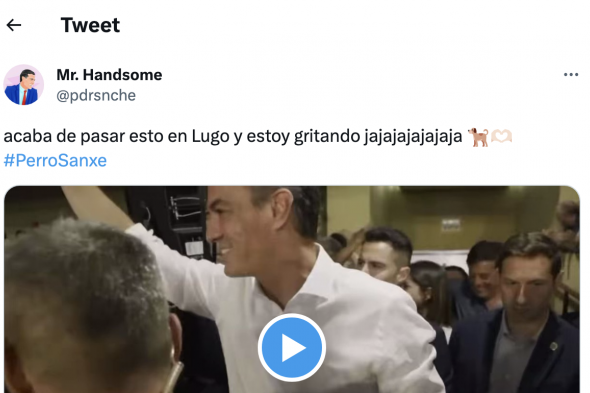
Task: Play the embedded tweet video
Action: (292, 347)
